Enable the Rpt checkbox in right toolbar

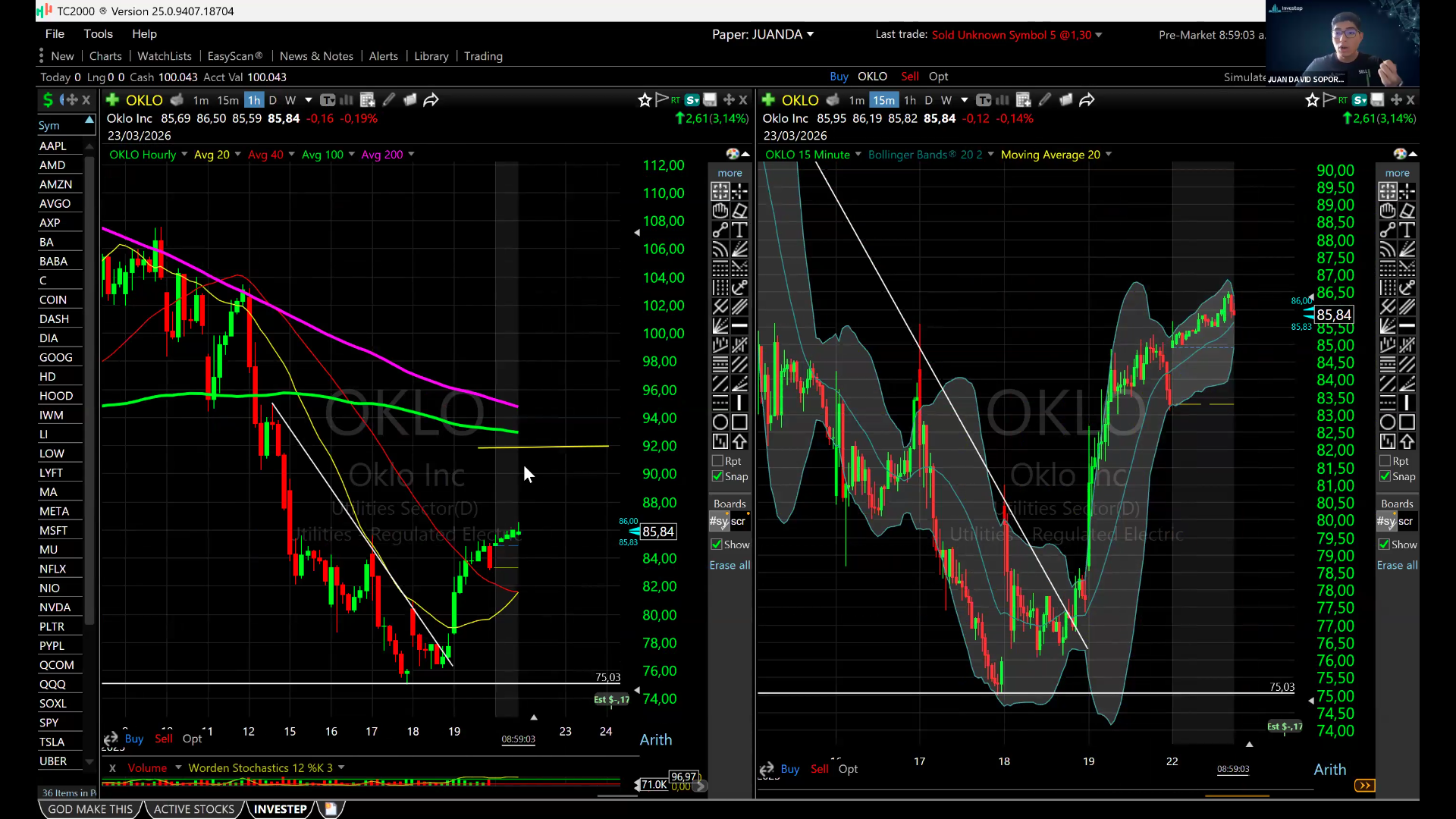click(1385, 461)
